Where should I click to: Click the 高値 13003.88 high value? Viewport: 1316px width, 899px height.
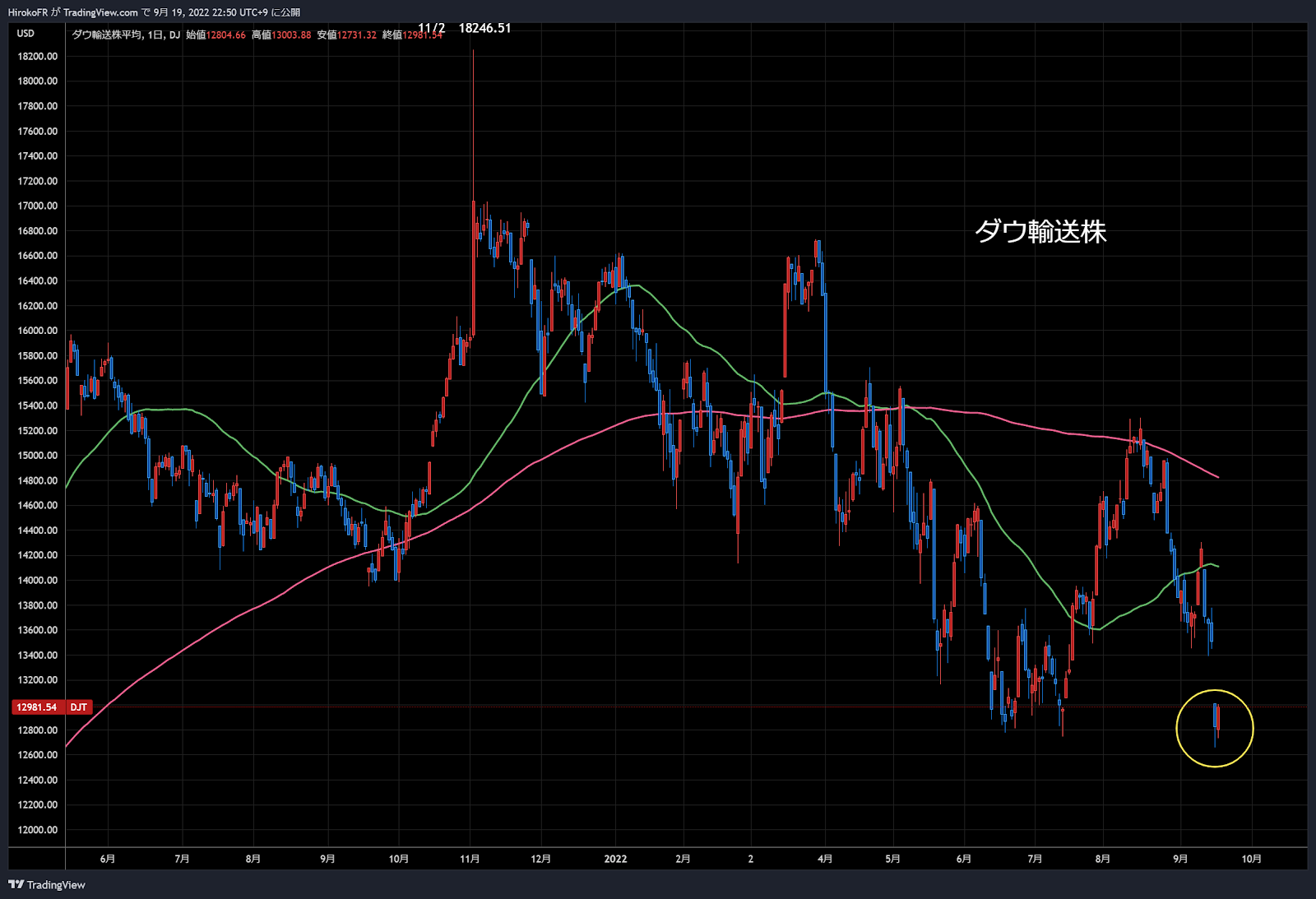281,35
